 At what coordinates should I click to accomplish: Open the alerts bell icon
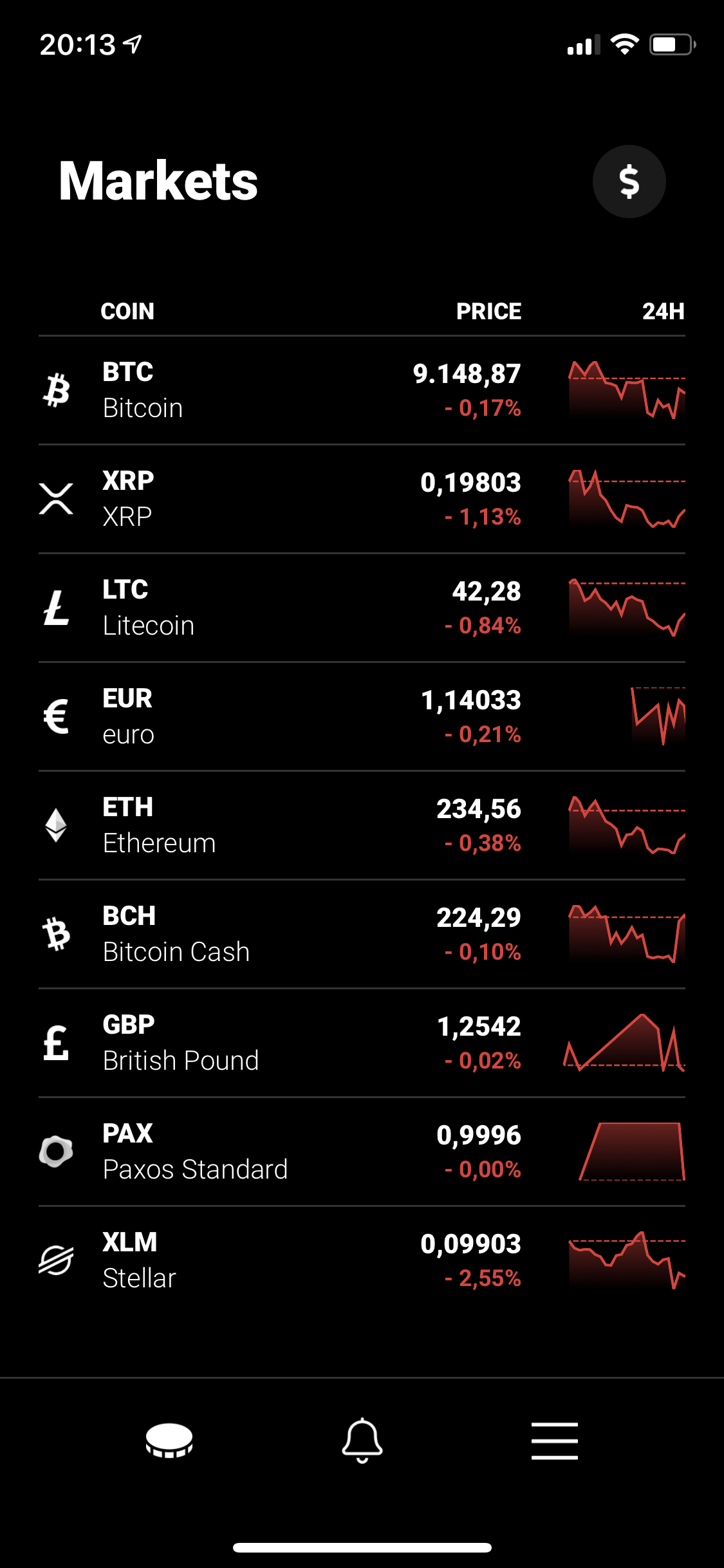pyautogui.click(x=362, y=1441)
